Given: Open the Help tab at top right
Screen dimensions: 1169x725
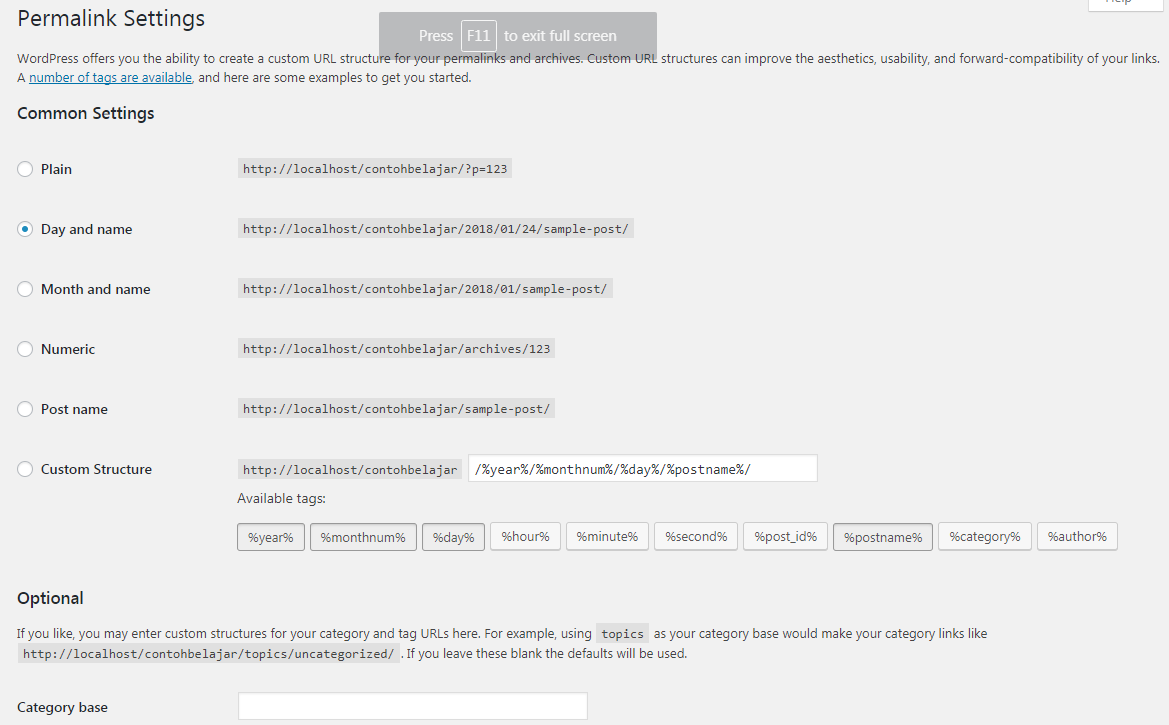Looking at the screenshot, I should [x=1125, y=4].
